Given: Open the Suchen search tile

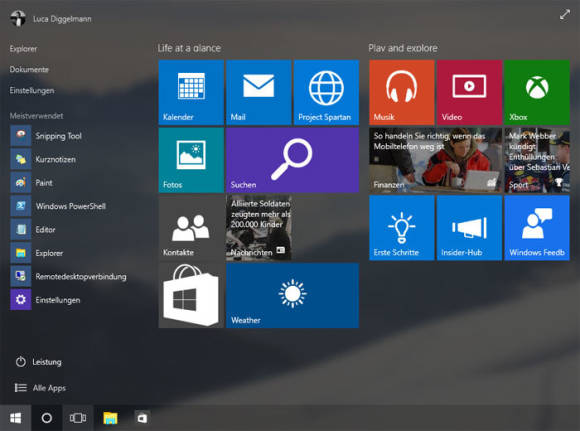Looking at the screenshot, I should pyautogui.click(x=292, y=160).
